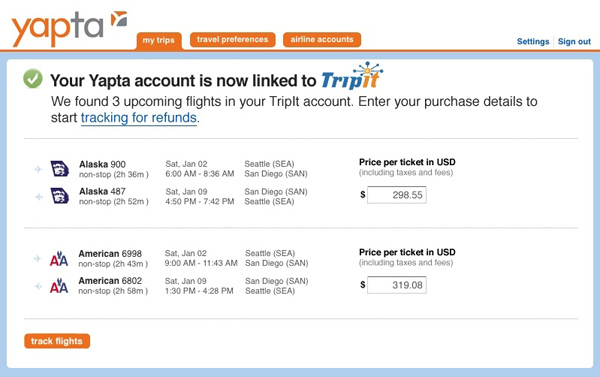Open the airline accounts tab
The height and width of the screenshot is (377, 600).
(322, 39)
